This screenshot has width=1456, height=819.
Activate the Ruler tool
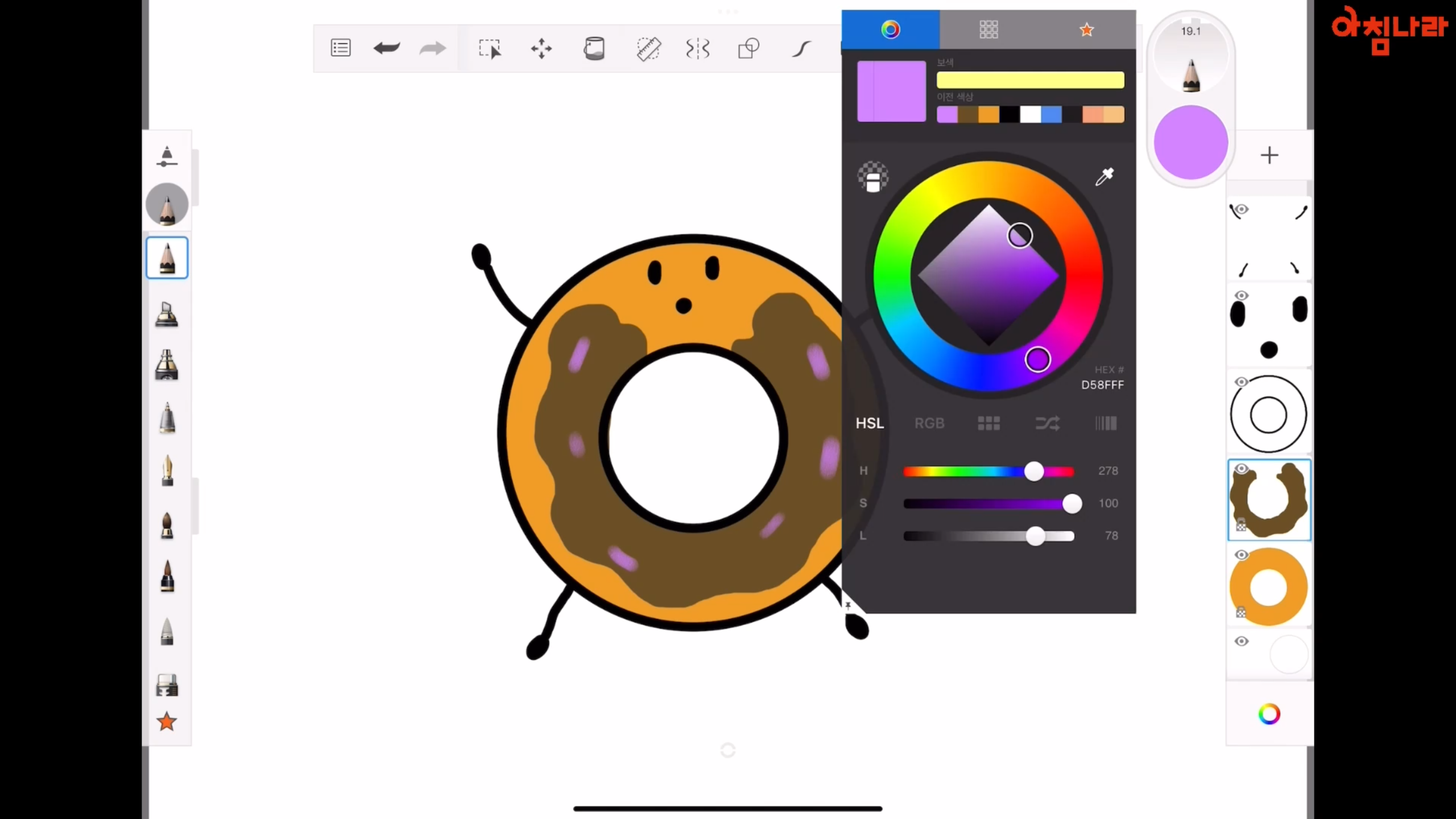coord(648,49)
